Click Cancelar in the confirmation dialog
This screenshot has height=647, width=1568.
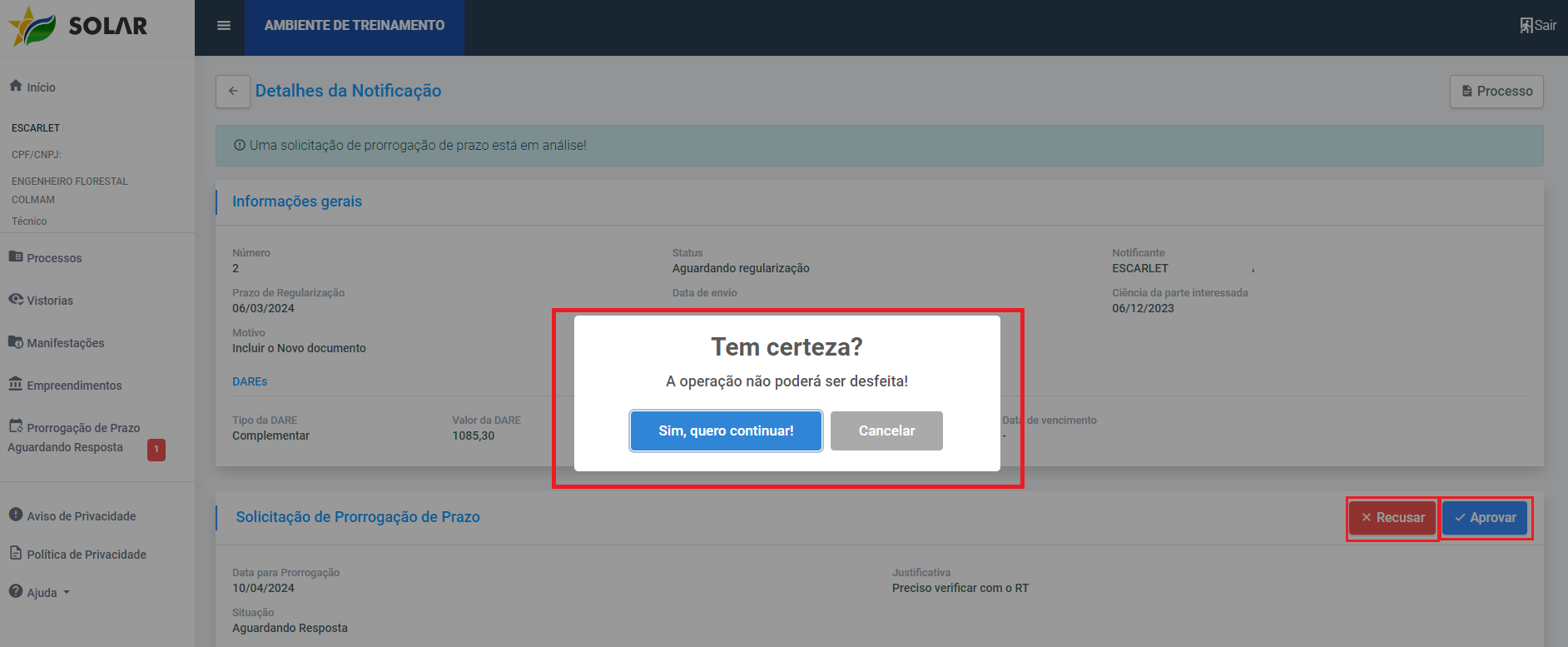click(886, 431)
